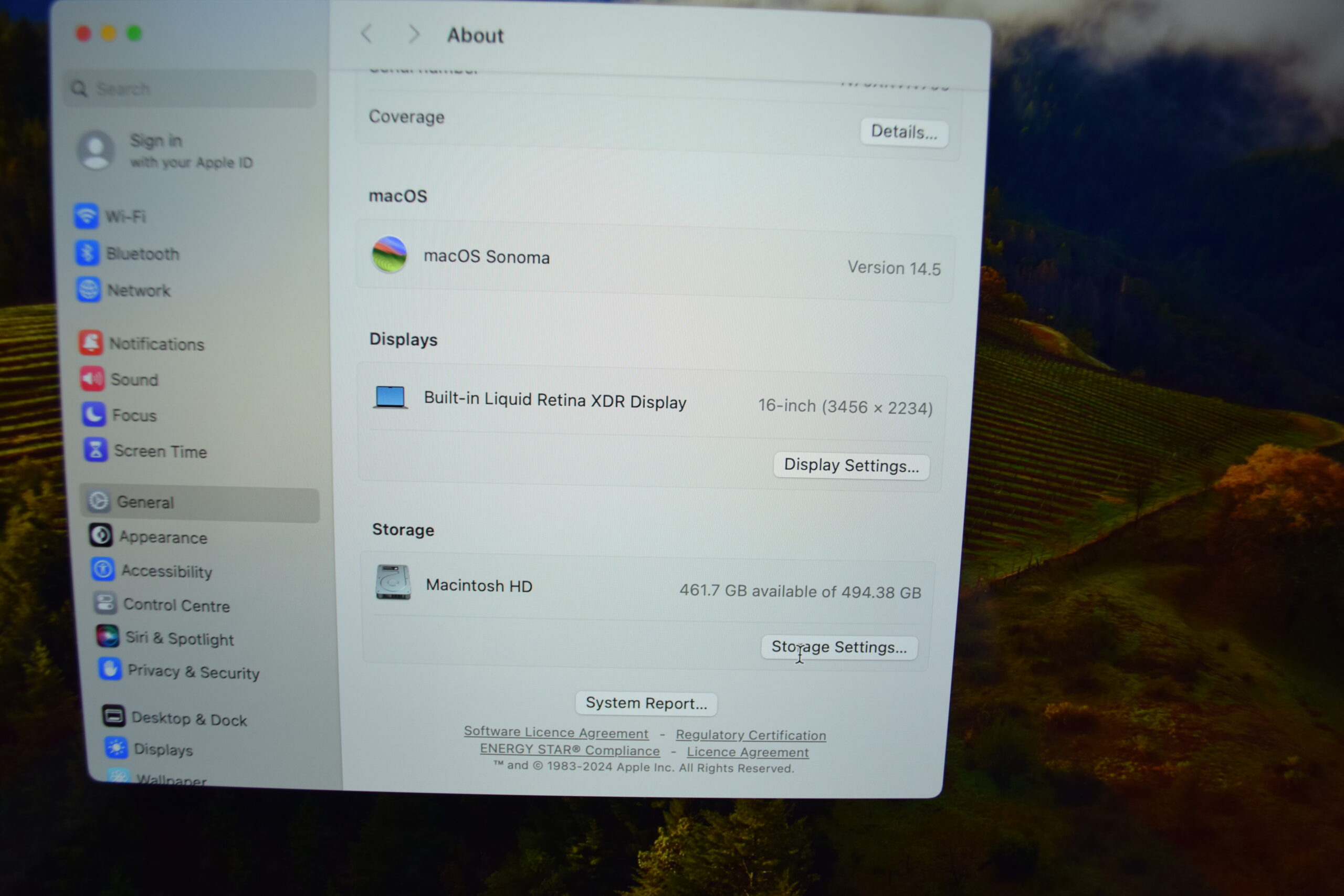Click the 'About' window title
Screen dimensions: 1344x896
[476, 35]
